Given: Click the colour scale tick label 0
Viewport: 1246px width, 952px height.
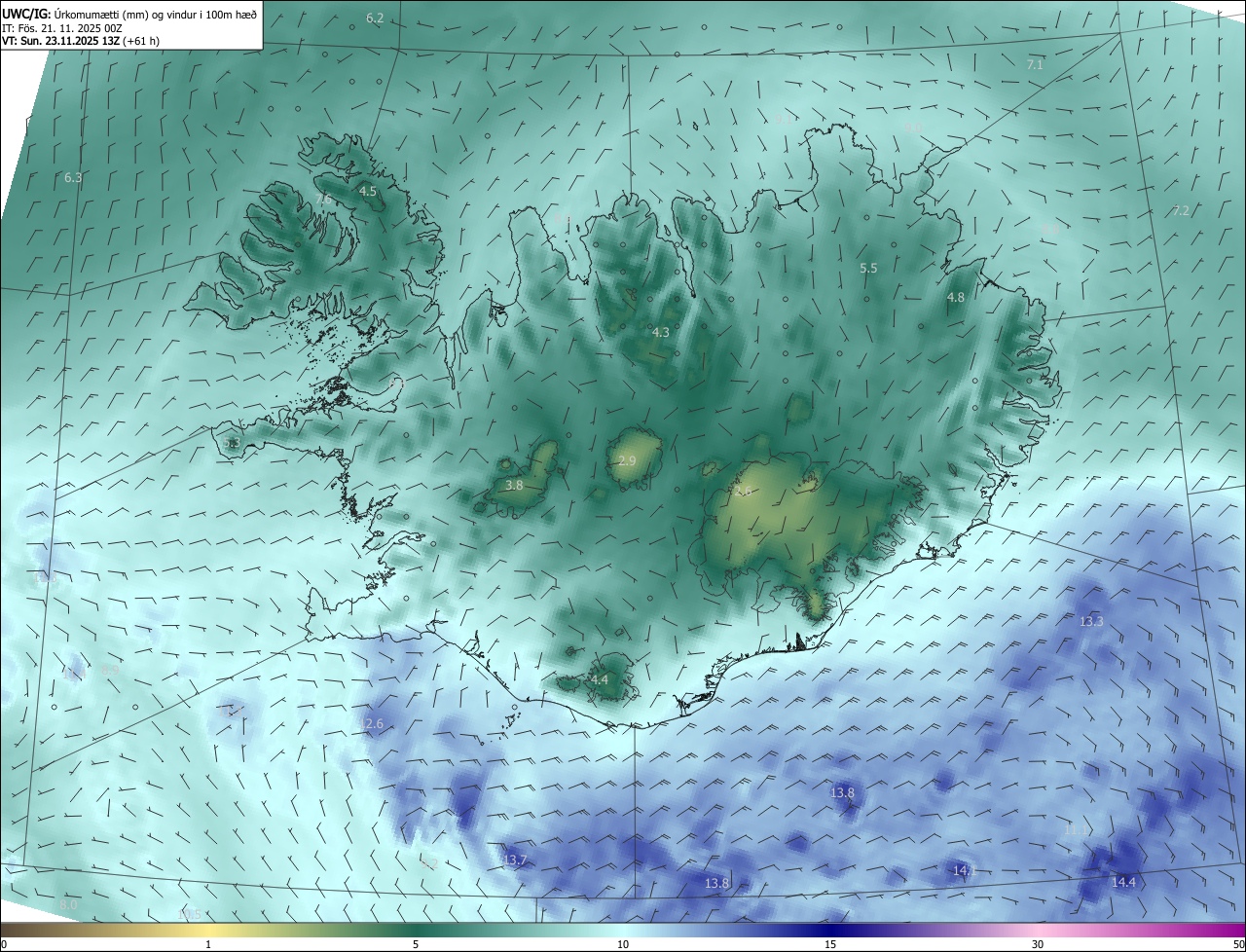Looking at the screenshot, I should click(4, 944).
